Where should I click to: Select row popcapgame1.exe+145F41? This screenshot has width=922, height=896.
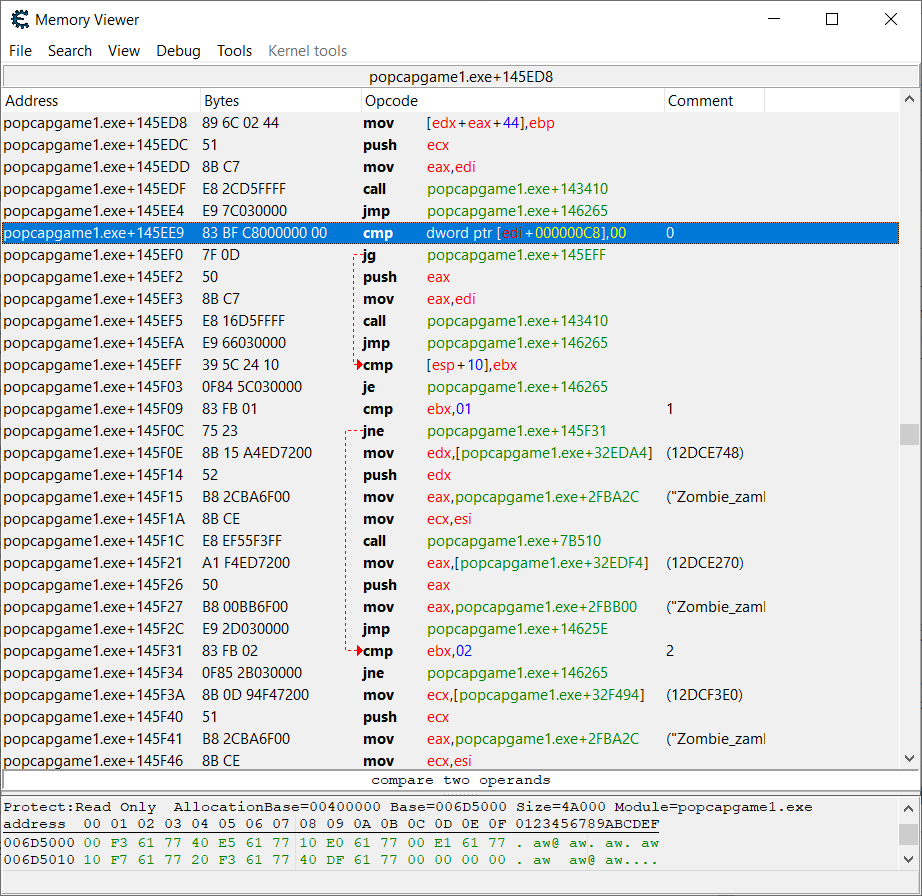coord(450,739)
